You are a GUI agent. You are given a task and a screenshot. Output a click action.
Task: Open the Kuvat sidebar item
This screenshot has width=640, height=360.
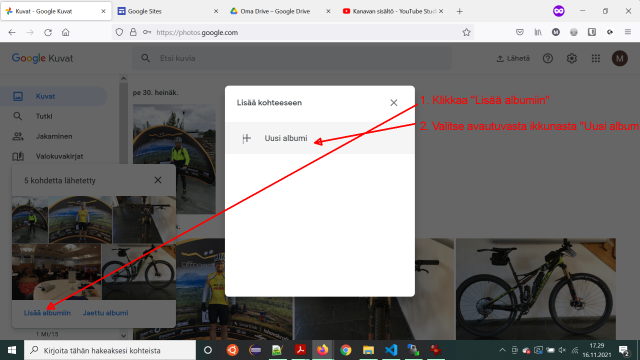[x=53, y=96]
